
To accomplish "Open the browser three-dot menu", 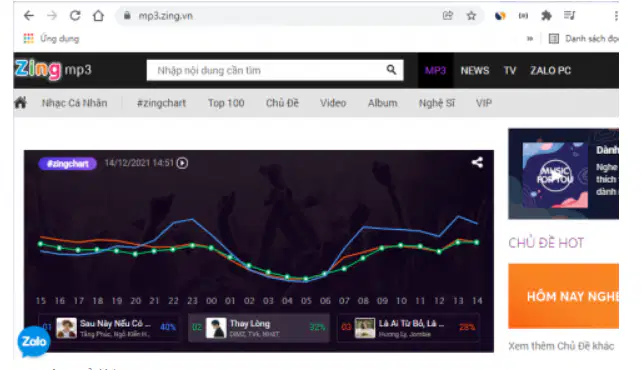I will point(616,16).
